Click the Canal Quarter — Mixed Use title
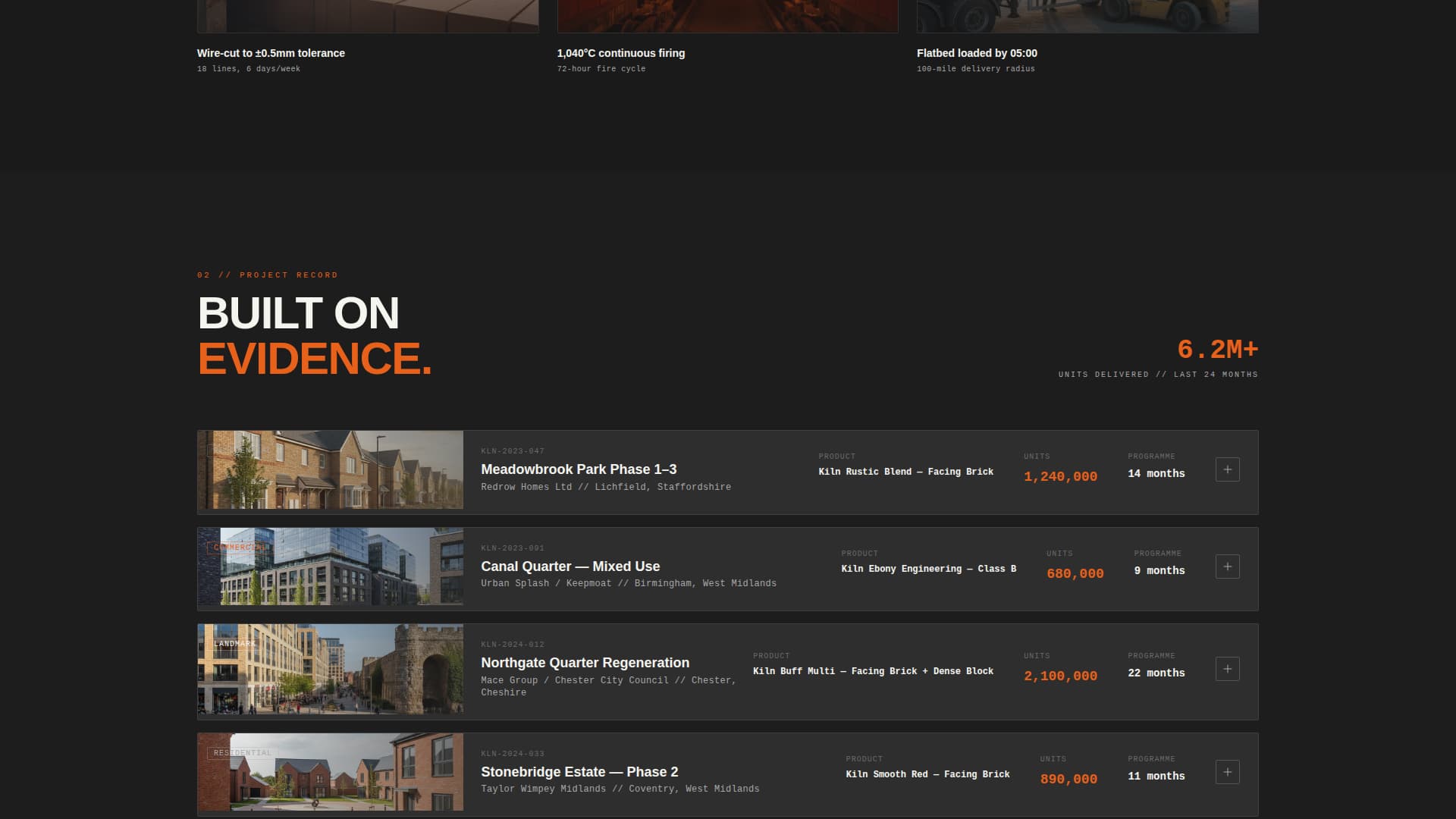1456x819 pixels. [570, 566]
